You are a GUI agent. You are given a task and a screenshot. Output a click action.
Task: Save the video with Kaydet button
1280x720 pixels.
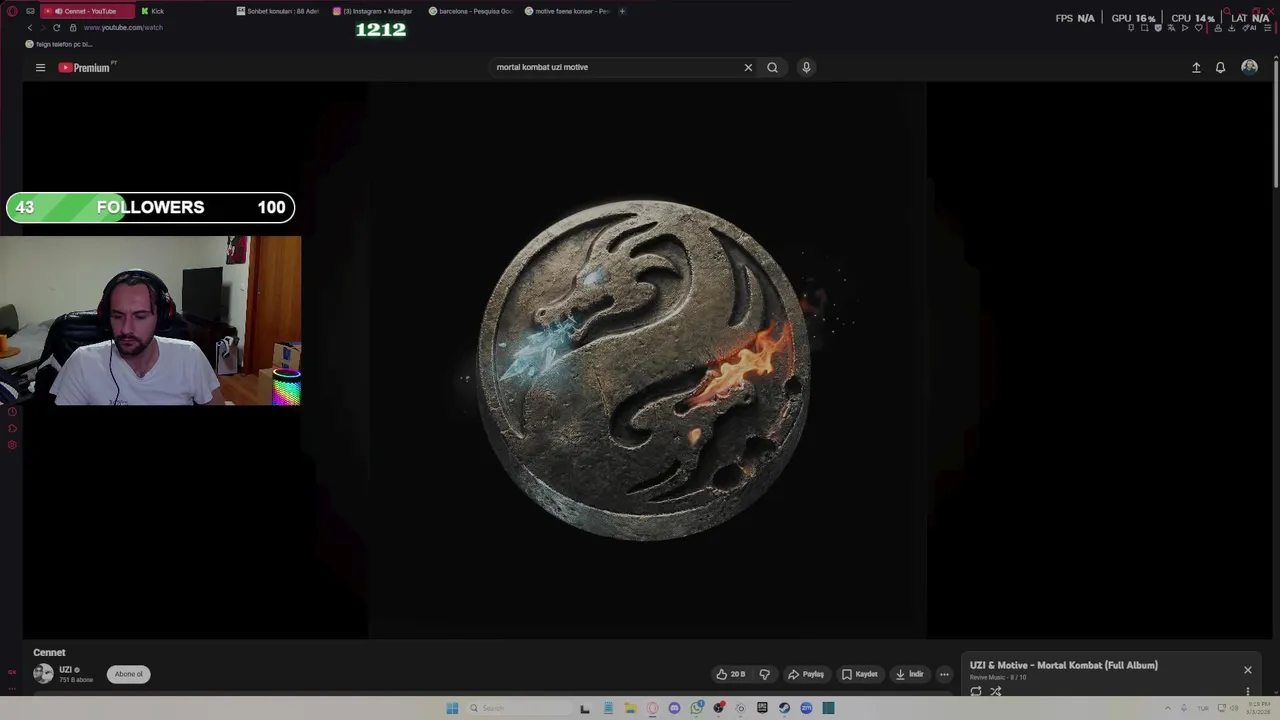[x=860, y=674]
